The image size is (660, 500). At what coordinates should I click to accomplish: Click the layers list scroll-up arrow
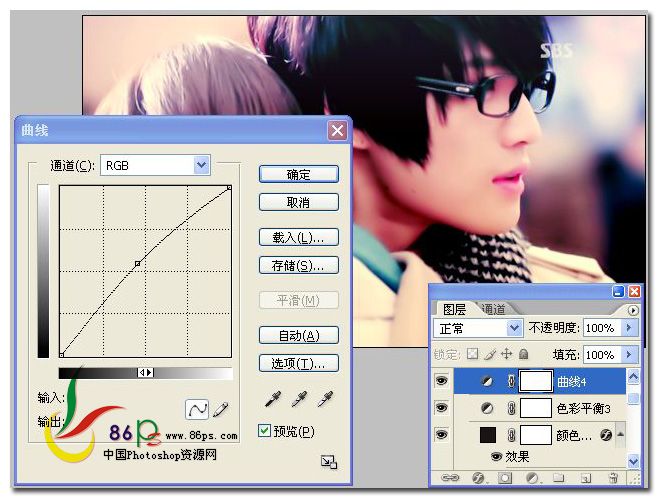coord(633,376)
